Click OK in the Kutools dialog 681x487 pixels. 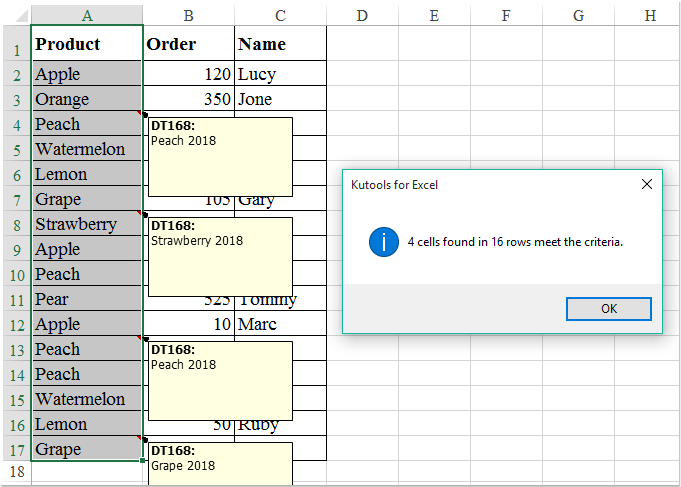608,309
